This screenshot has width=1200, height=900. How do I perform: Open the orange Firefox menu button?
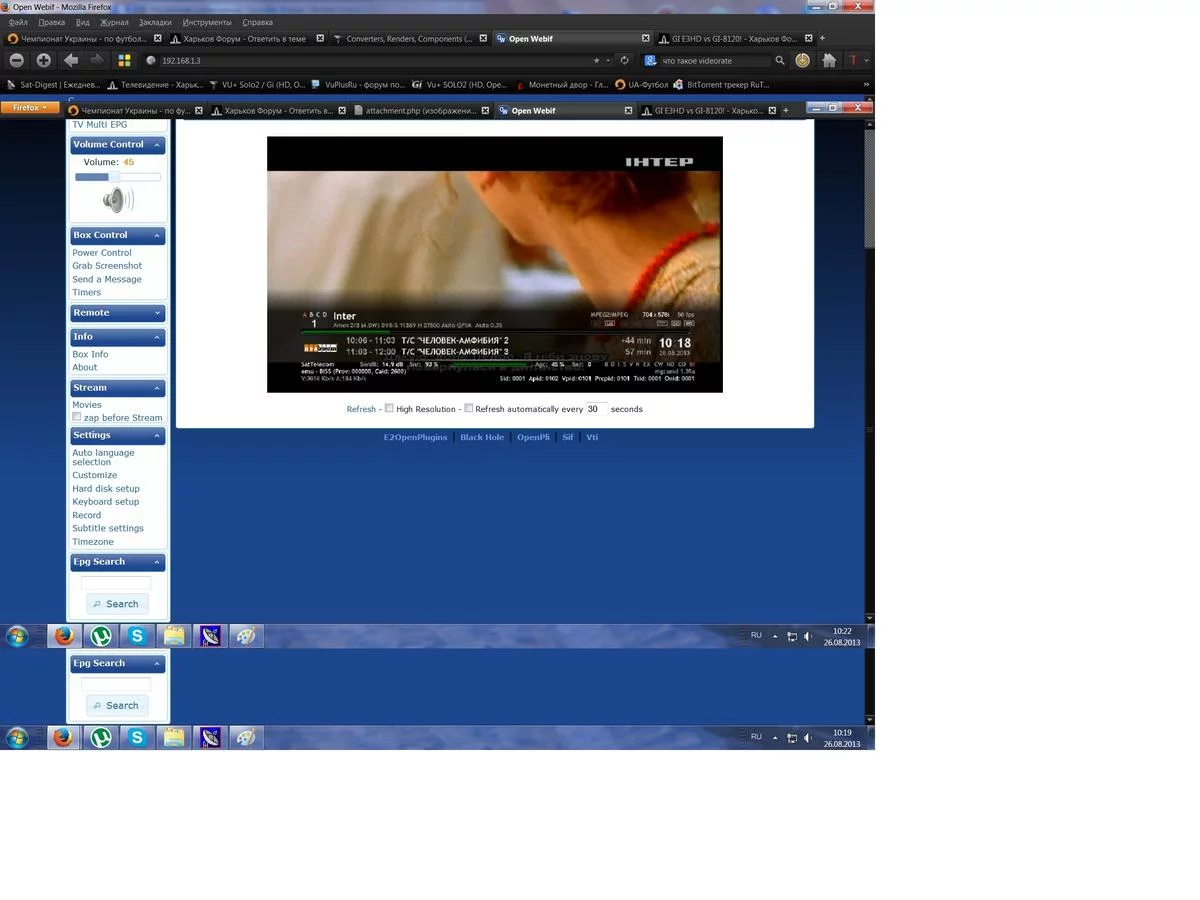click(x=30, y=108)
